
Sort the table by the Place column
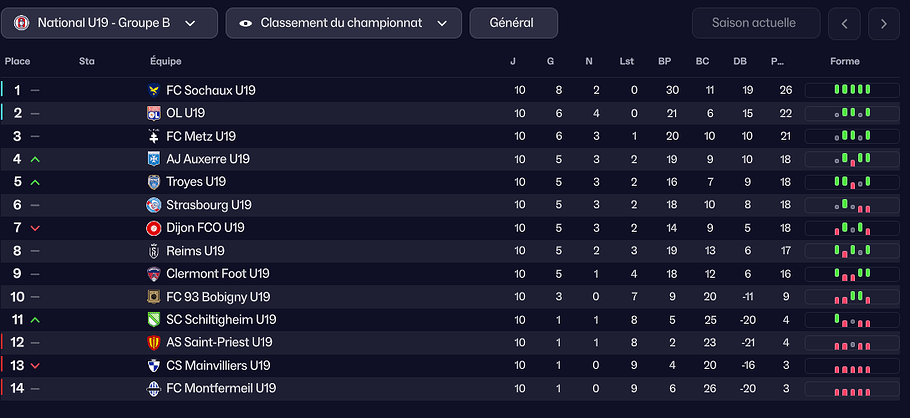tap(18, 61)
